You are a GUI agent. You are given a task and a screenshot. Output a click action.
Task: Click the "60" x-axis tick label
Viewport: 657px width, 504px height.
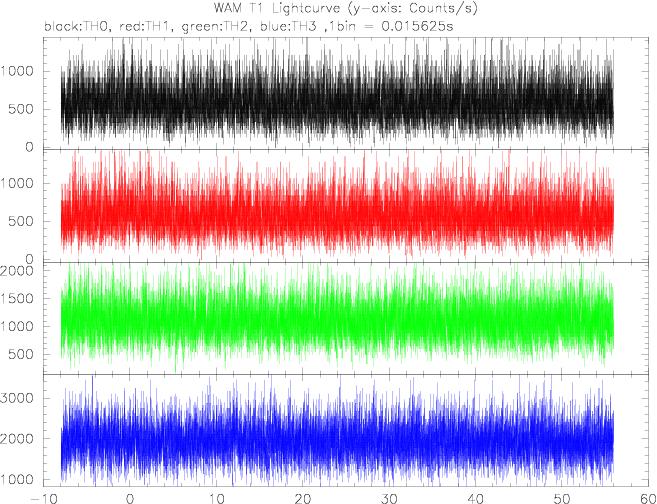click(x=648, y=499)
